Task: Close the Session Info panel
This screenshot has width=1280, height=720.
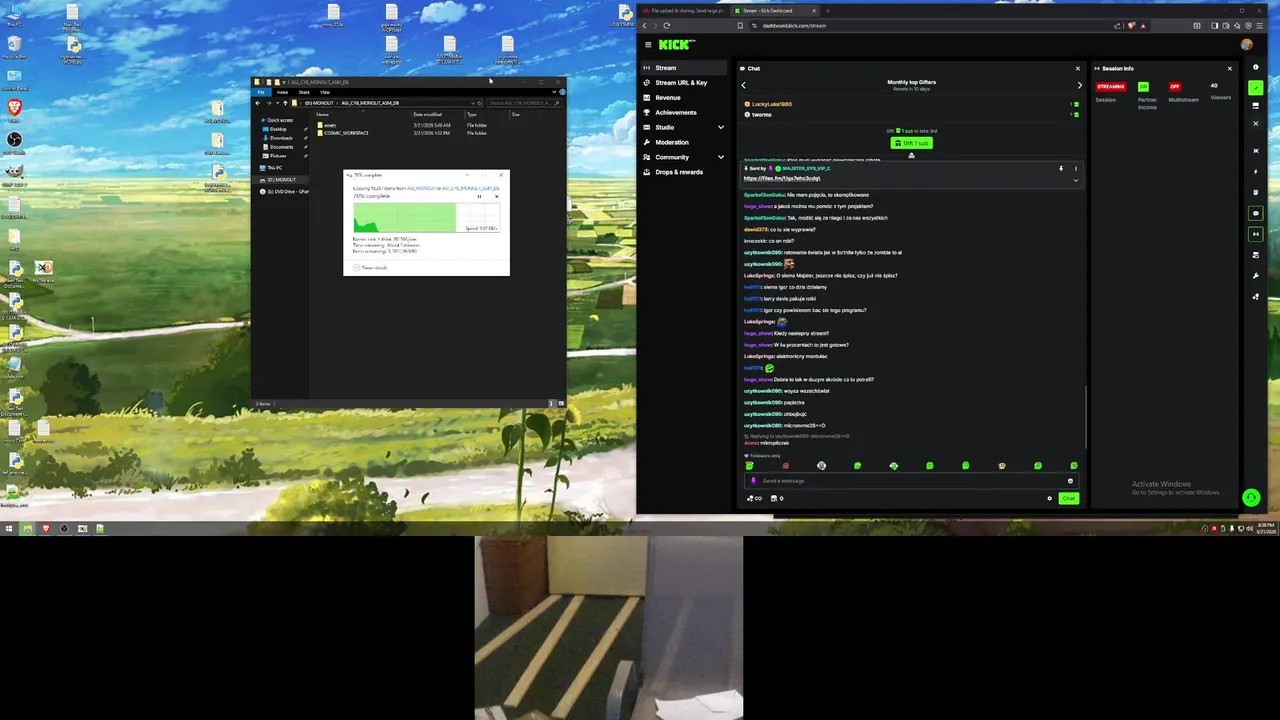Action: tap(1229, 68)
